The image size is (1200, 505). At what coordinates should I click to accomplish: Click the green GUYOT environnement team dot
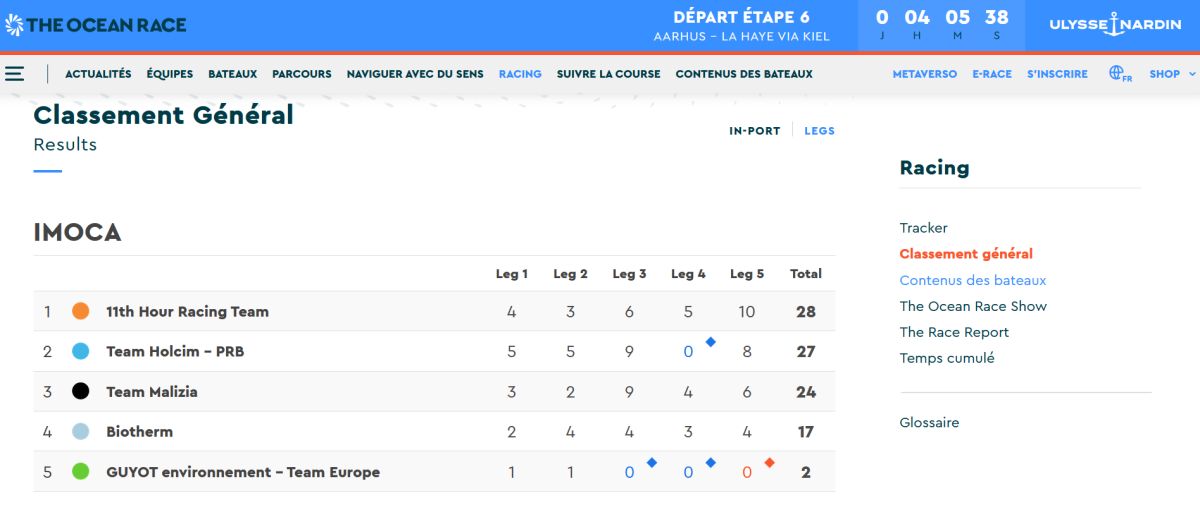pos(81,471)
